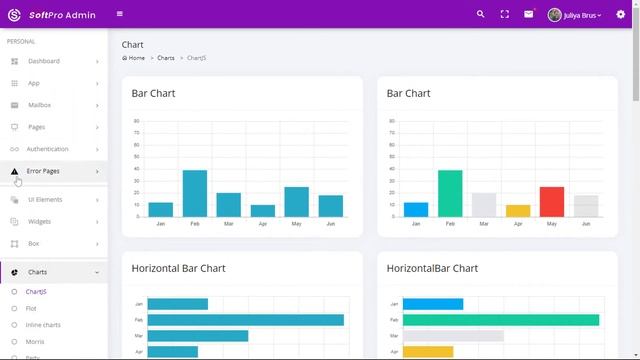
Task: Click the Pages monitor sidebar icon
Action: (x=15, y=127)
